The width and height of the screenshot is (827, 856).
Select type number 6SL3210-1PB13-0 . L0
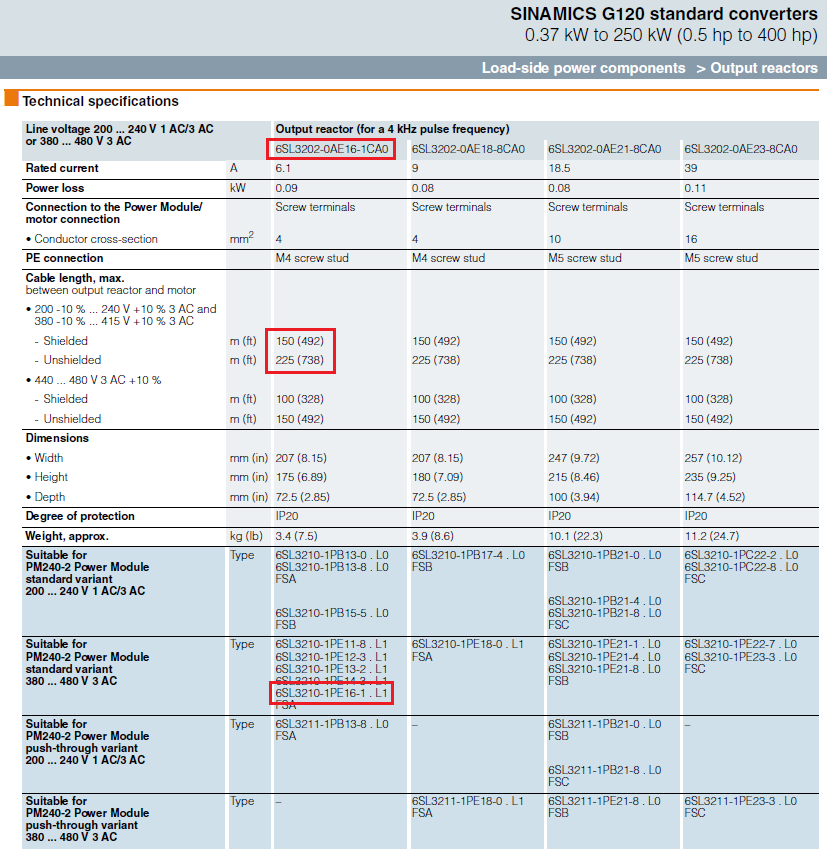(332, 555)
